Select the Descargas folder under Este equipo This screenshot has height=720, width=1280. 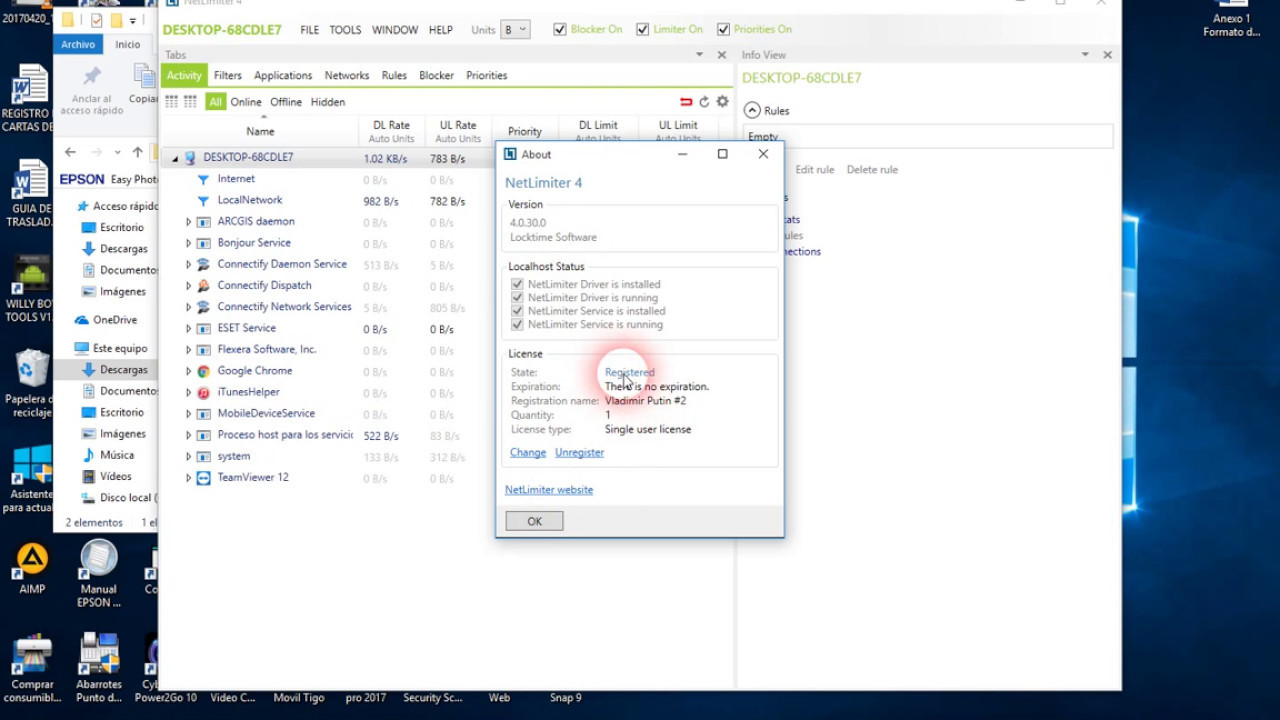124,370
